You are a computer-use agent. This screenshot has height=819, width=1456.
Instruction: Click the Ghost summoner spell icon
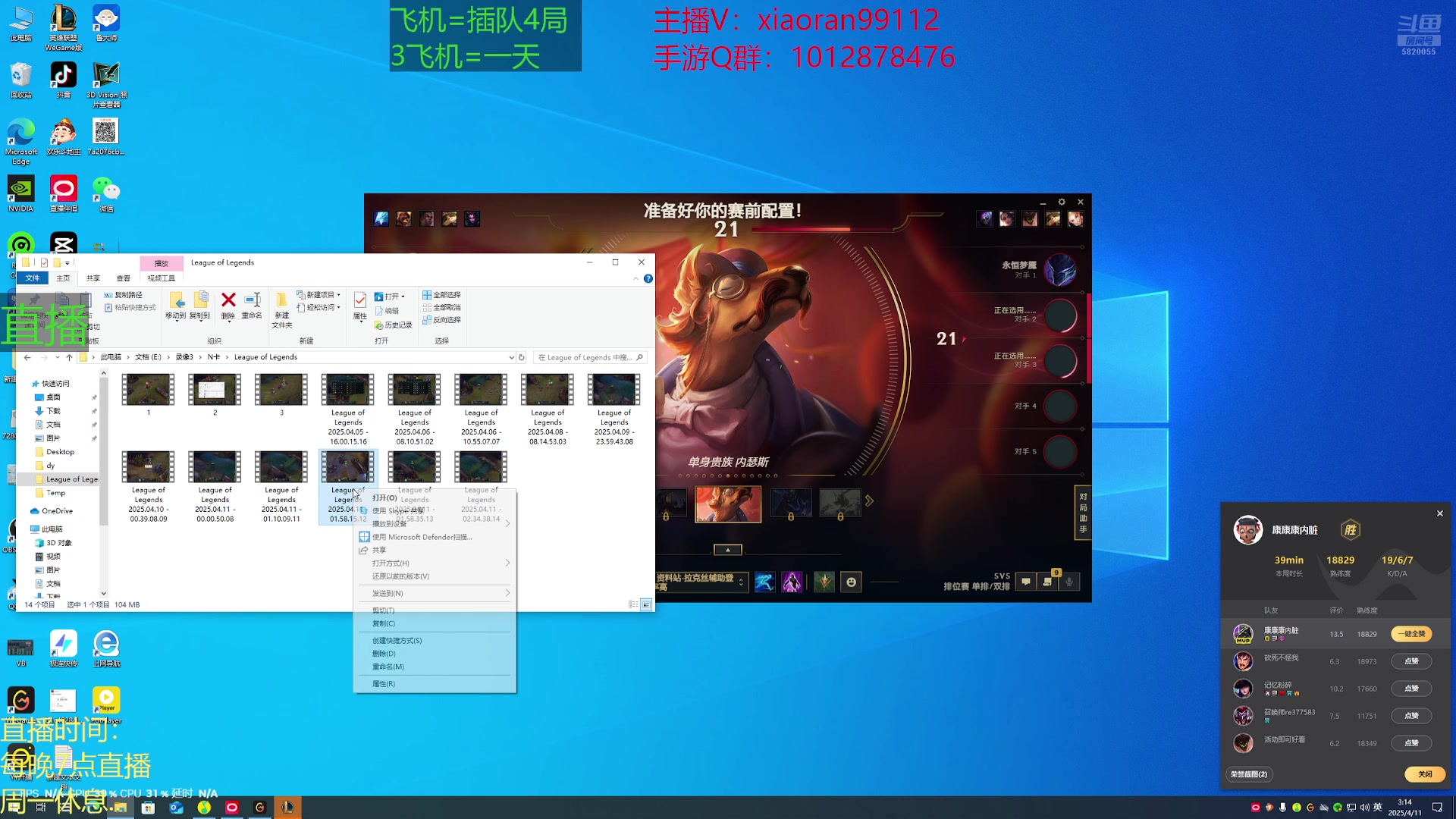coord(764,582)
